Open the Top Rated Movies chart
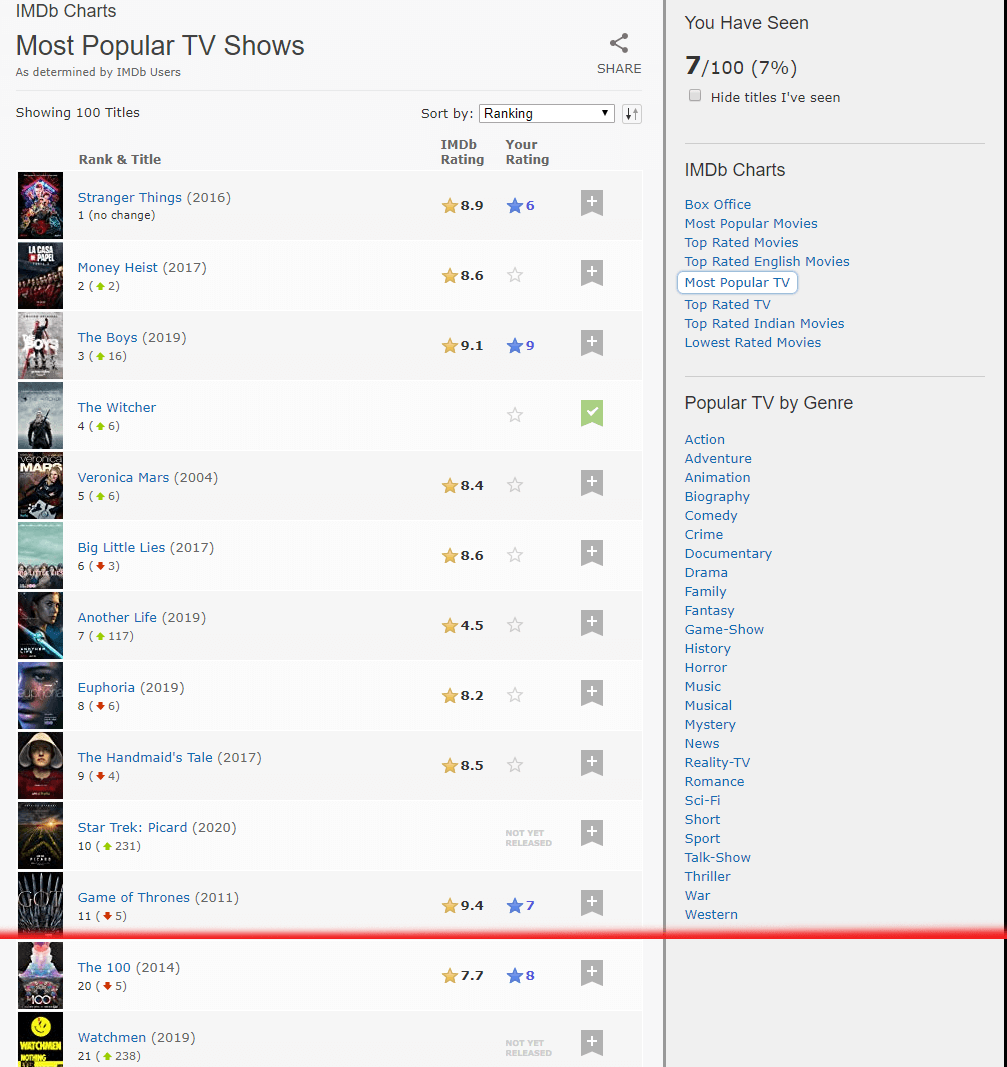Screen dimensions: 1007x1067 (x=741, y=242)
